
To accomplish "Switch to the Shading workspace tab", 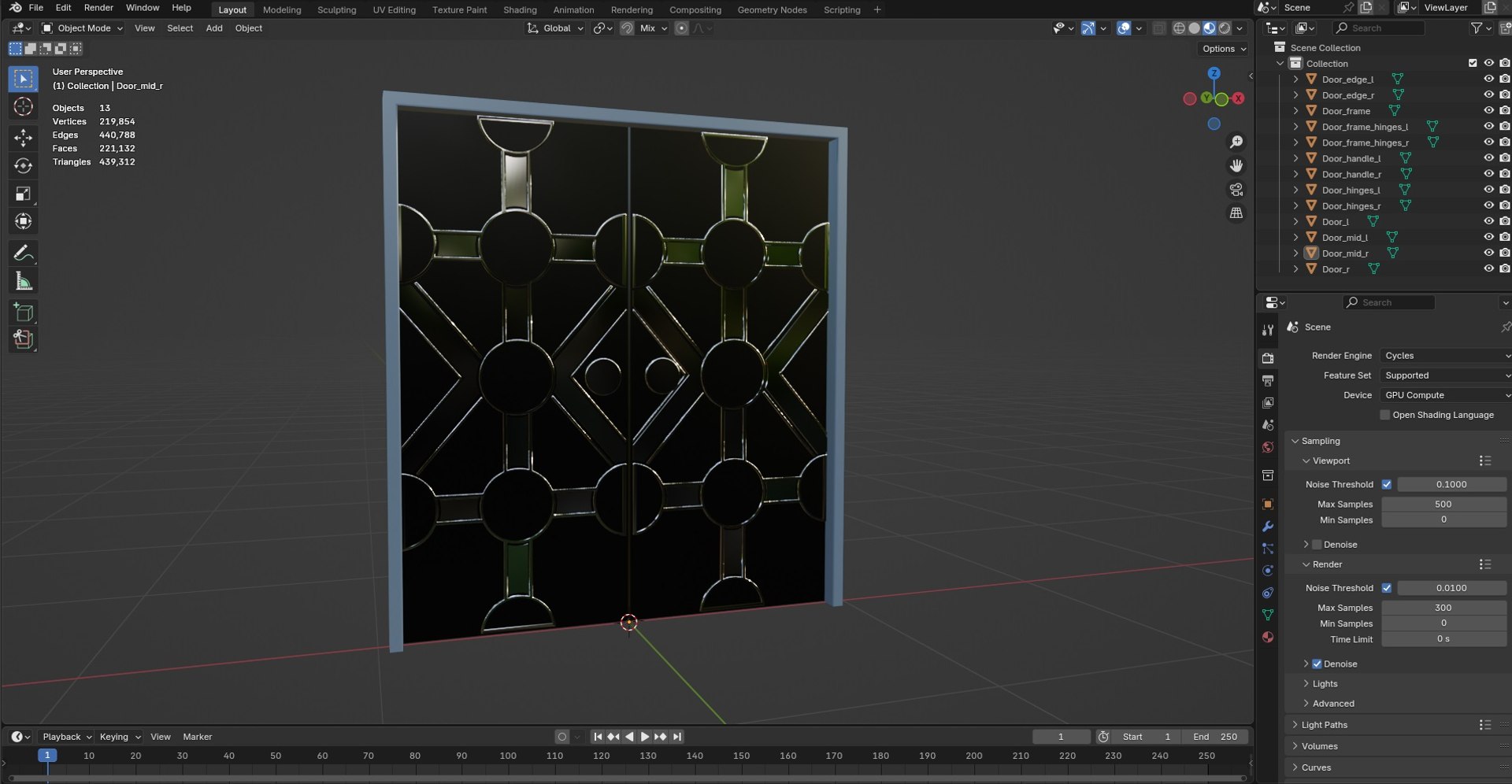I will (520, 9).
